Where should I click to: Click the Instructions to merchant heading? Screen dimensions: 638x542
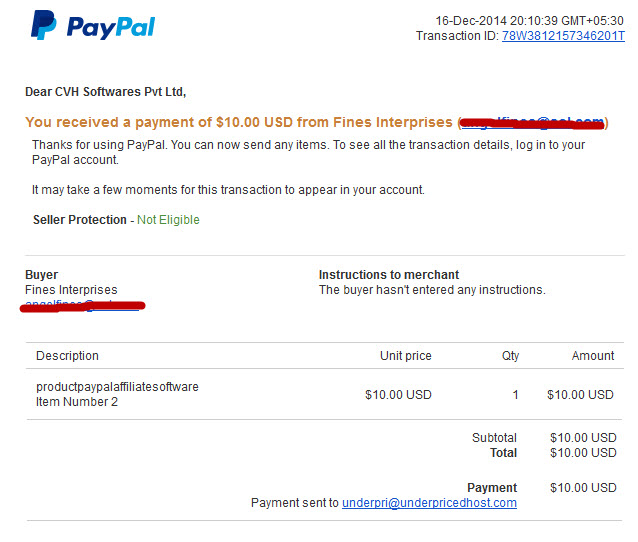click(x=389, y=275)
